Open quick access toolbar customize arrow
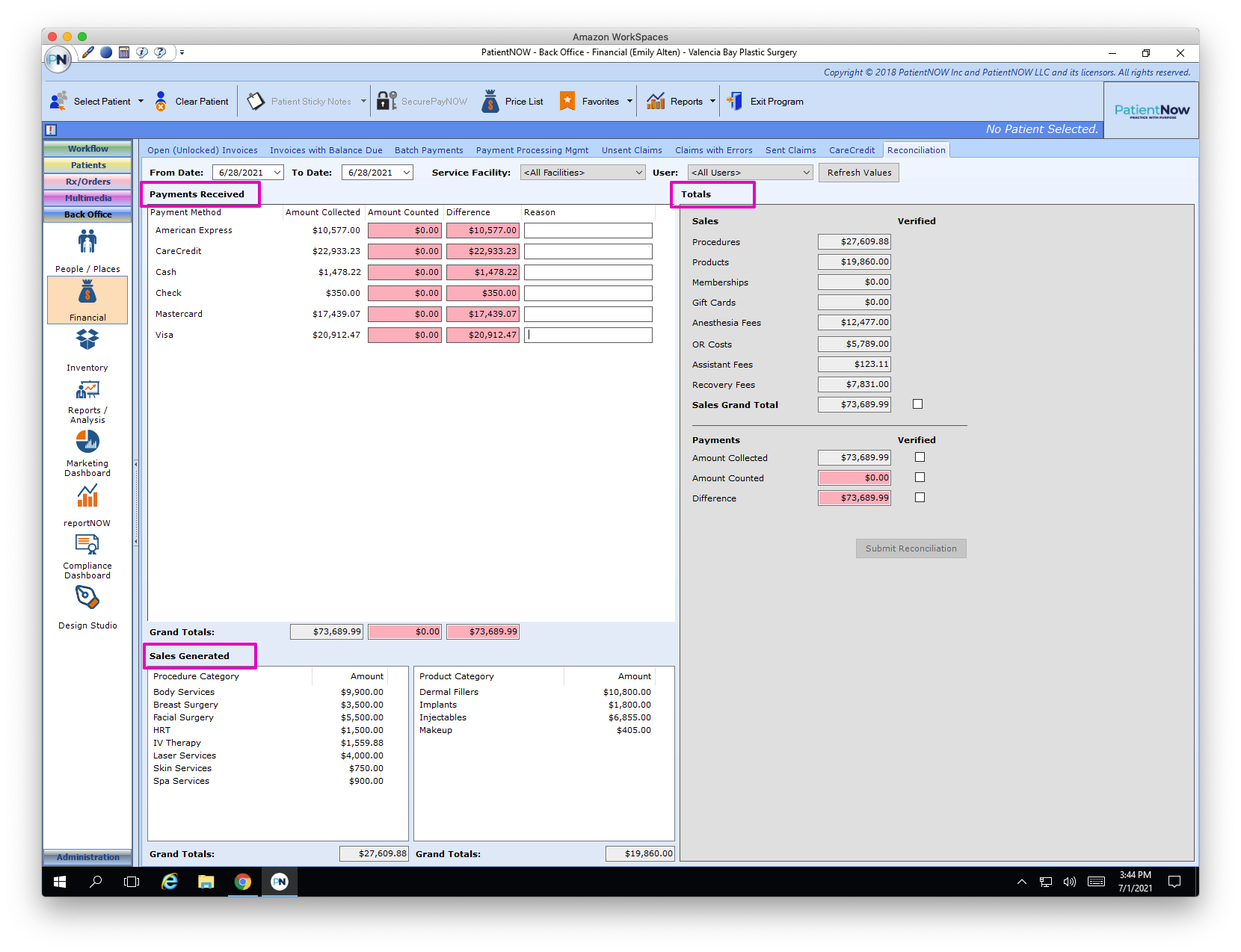1241x952 pixels. tap(182, 52)
